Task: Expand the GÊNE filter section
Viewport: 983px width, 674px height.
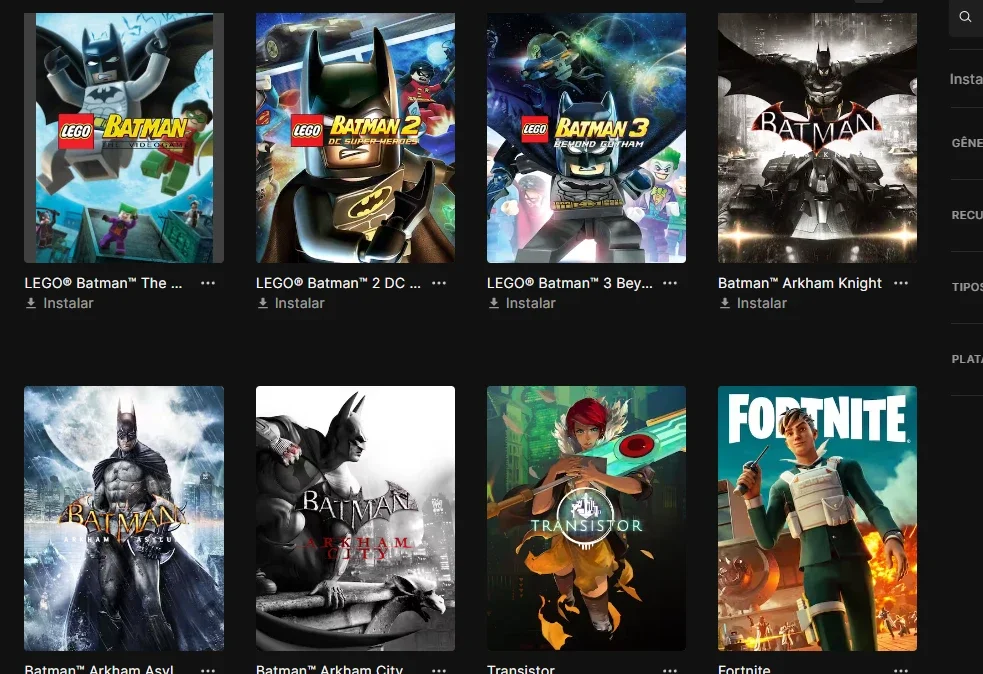Action: click(967, 143)
